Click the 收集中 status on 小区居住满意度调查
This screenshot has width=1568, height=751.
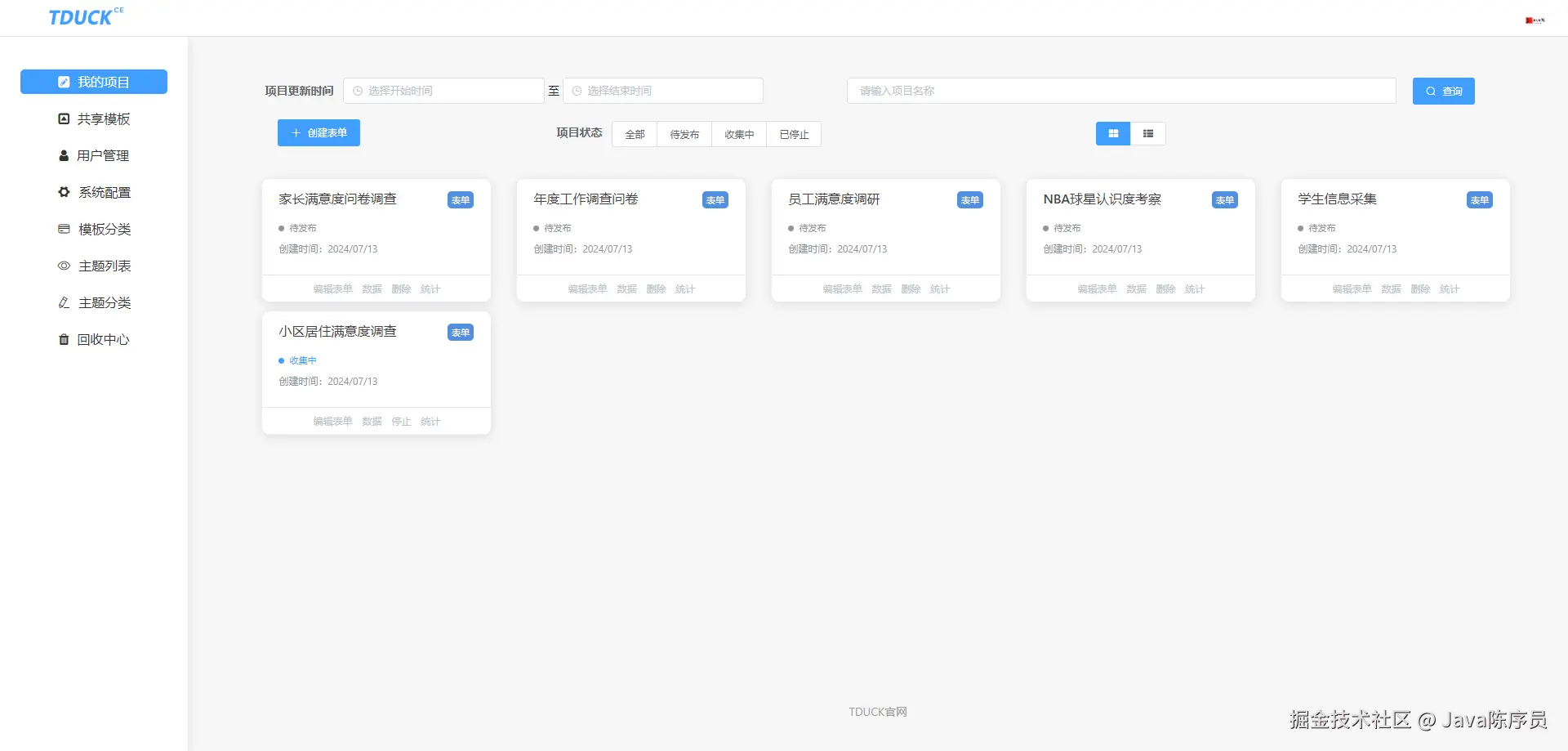point(298,360)
